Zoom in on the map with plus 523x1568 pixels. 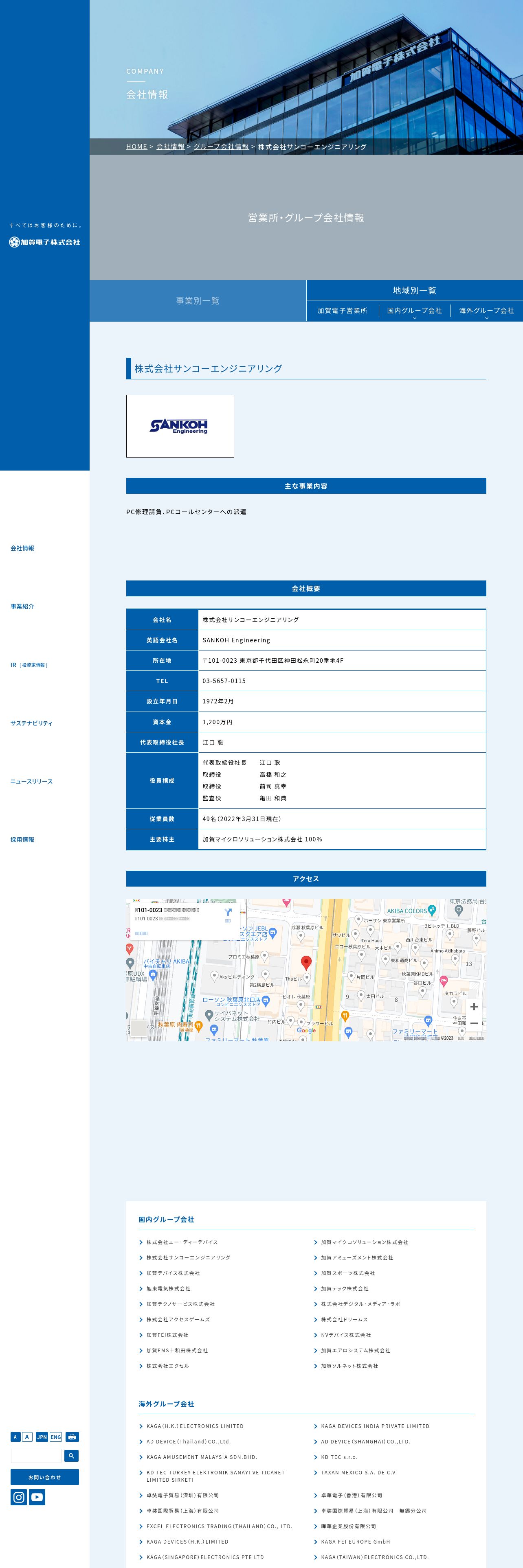[474, 1006]
